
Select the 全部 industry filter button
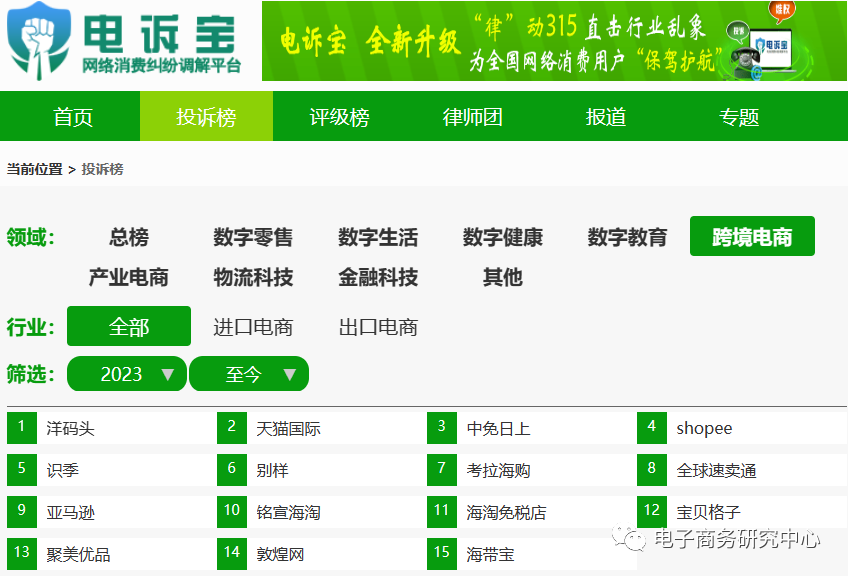coord(127,326)
